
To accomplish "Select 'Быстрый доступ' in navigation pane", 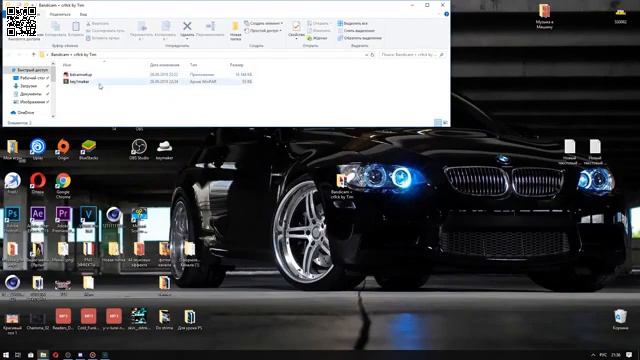I will point(29,70).
